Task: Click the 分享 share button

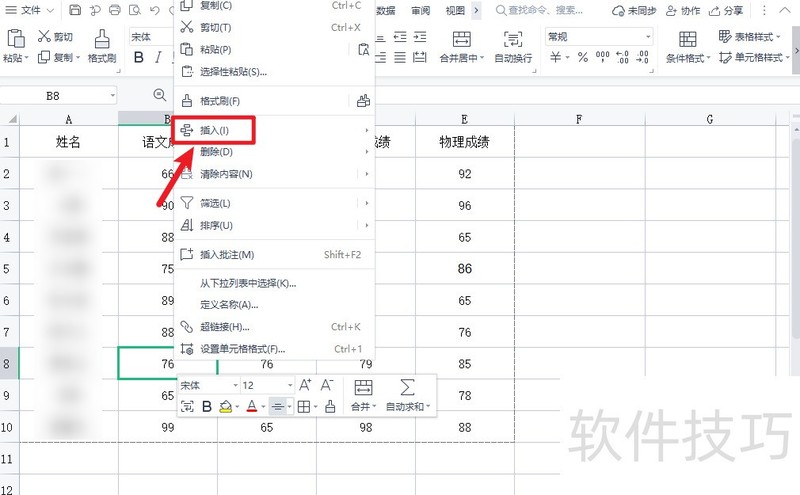Action: click(x=726, y=10)
